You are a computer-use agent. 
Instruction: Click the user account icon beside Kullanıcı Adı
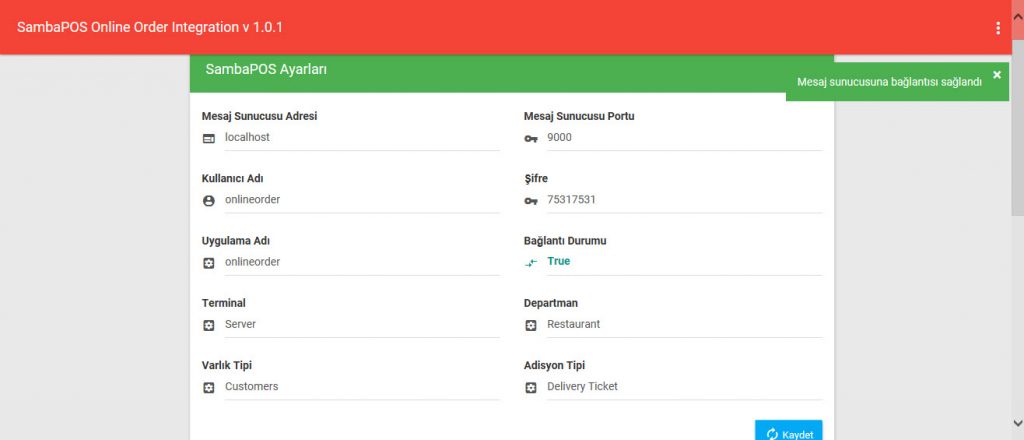click(209, 200)
